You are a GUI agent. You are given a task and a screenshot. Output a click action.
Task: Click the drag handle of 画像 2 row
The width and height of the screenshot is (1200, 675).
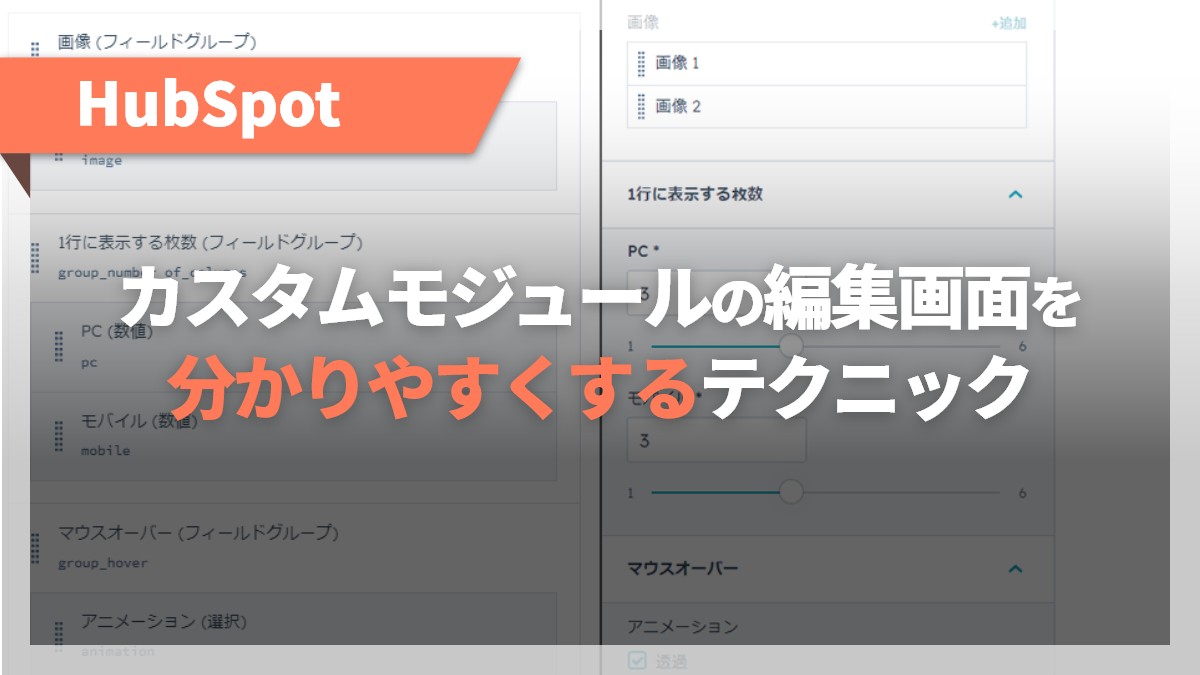point(641,106)
